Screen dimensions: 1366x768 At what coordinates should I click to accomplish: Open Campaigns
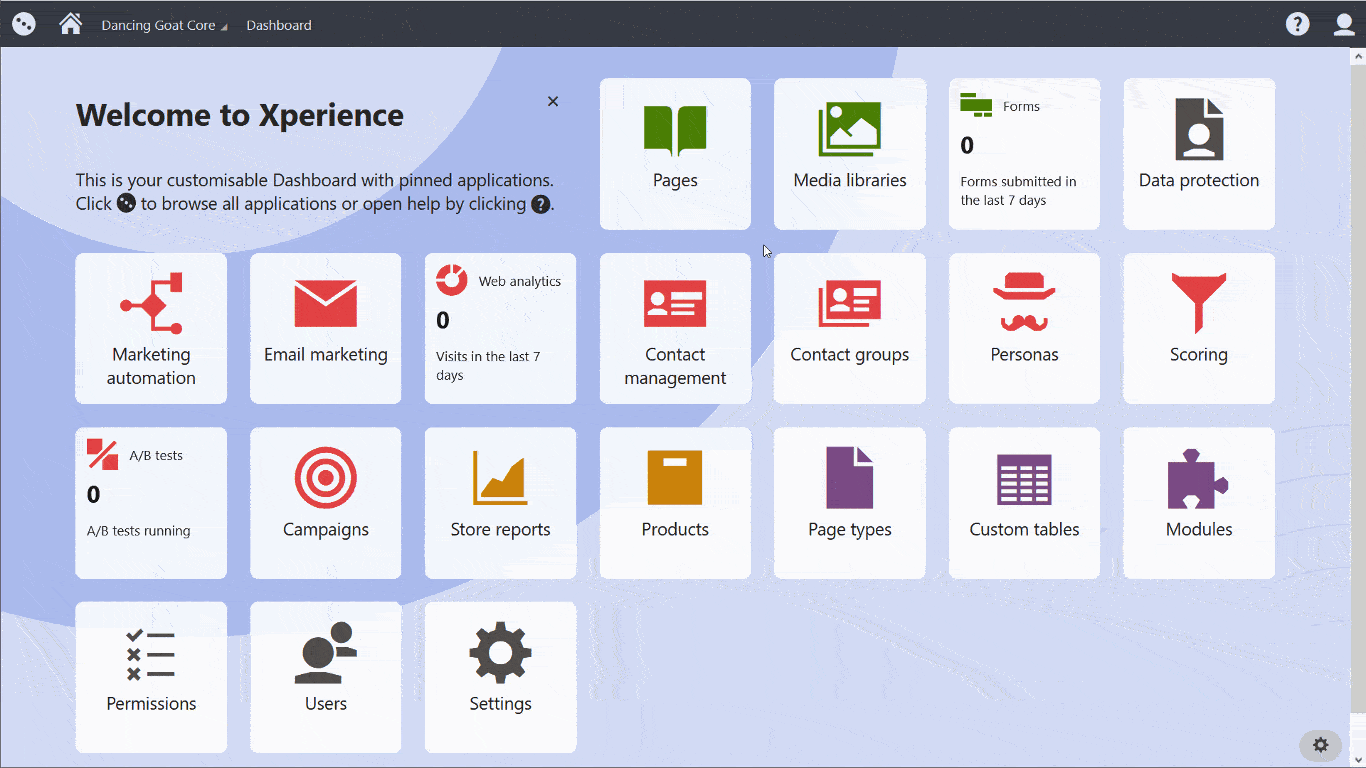pyautogui.click(x=325, y=503)
